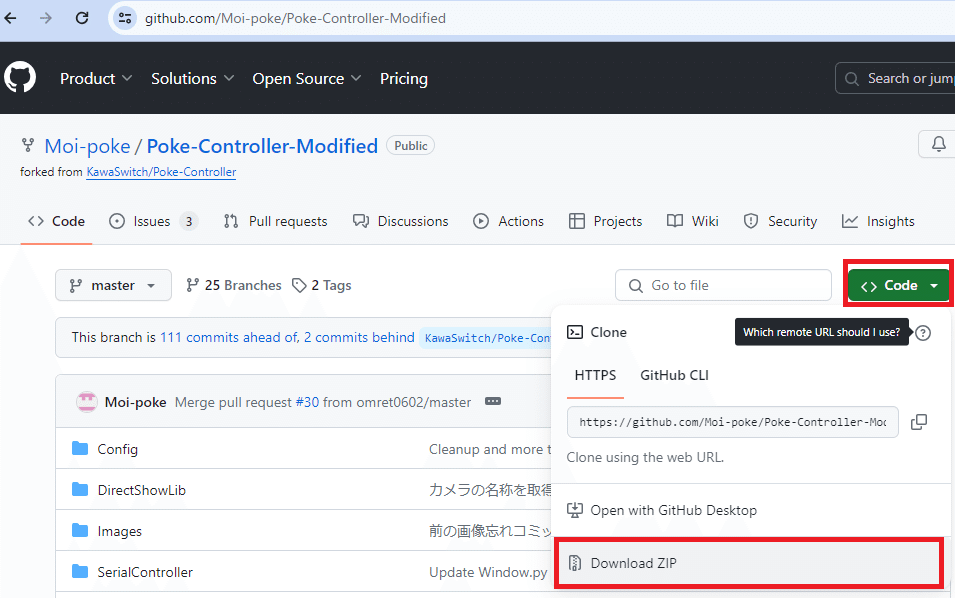Image resolution: width=955 pixels, height=598 pixels.
Task: Switch to GitHub CLI clone tab
Action: click(674, 375)
